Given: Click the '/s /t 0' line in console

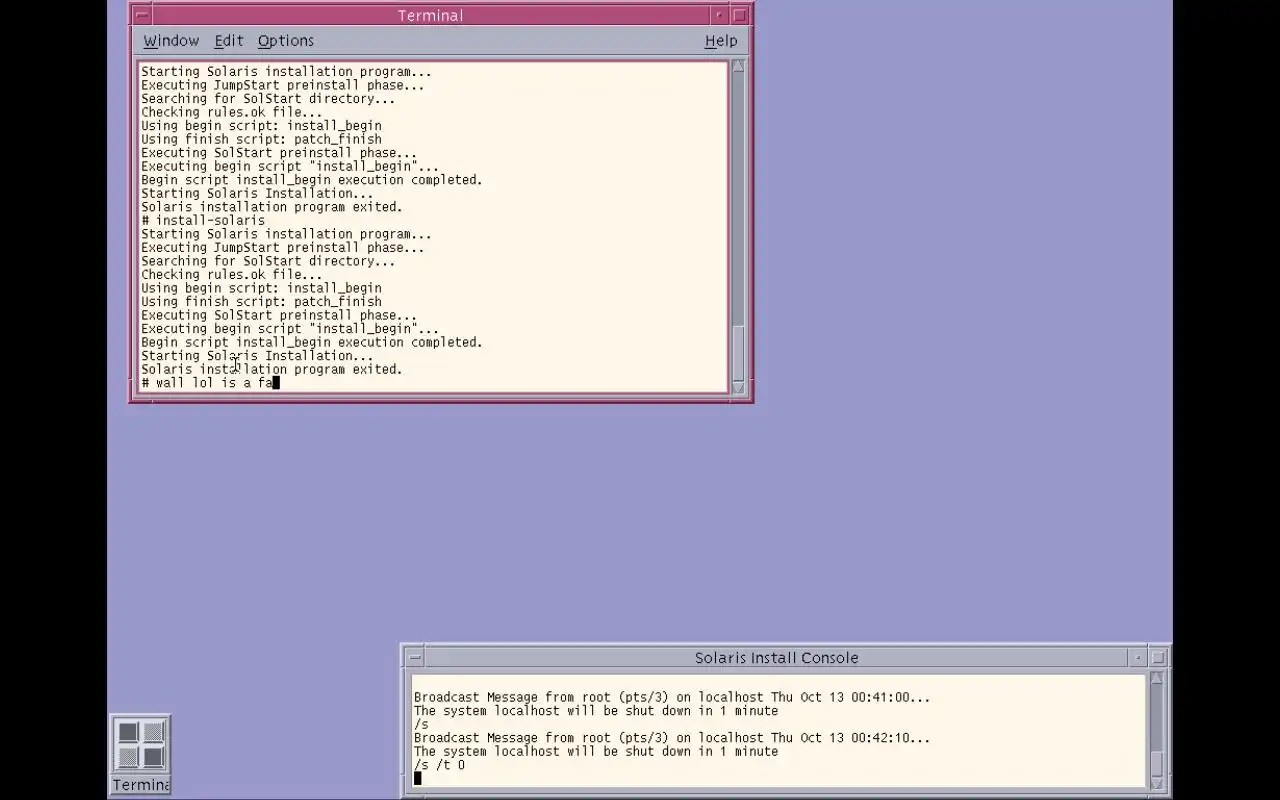Looking at the screenshot, I should pos(440,765).
